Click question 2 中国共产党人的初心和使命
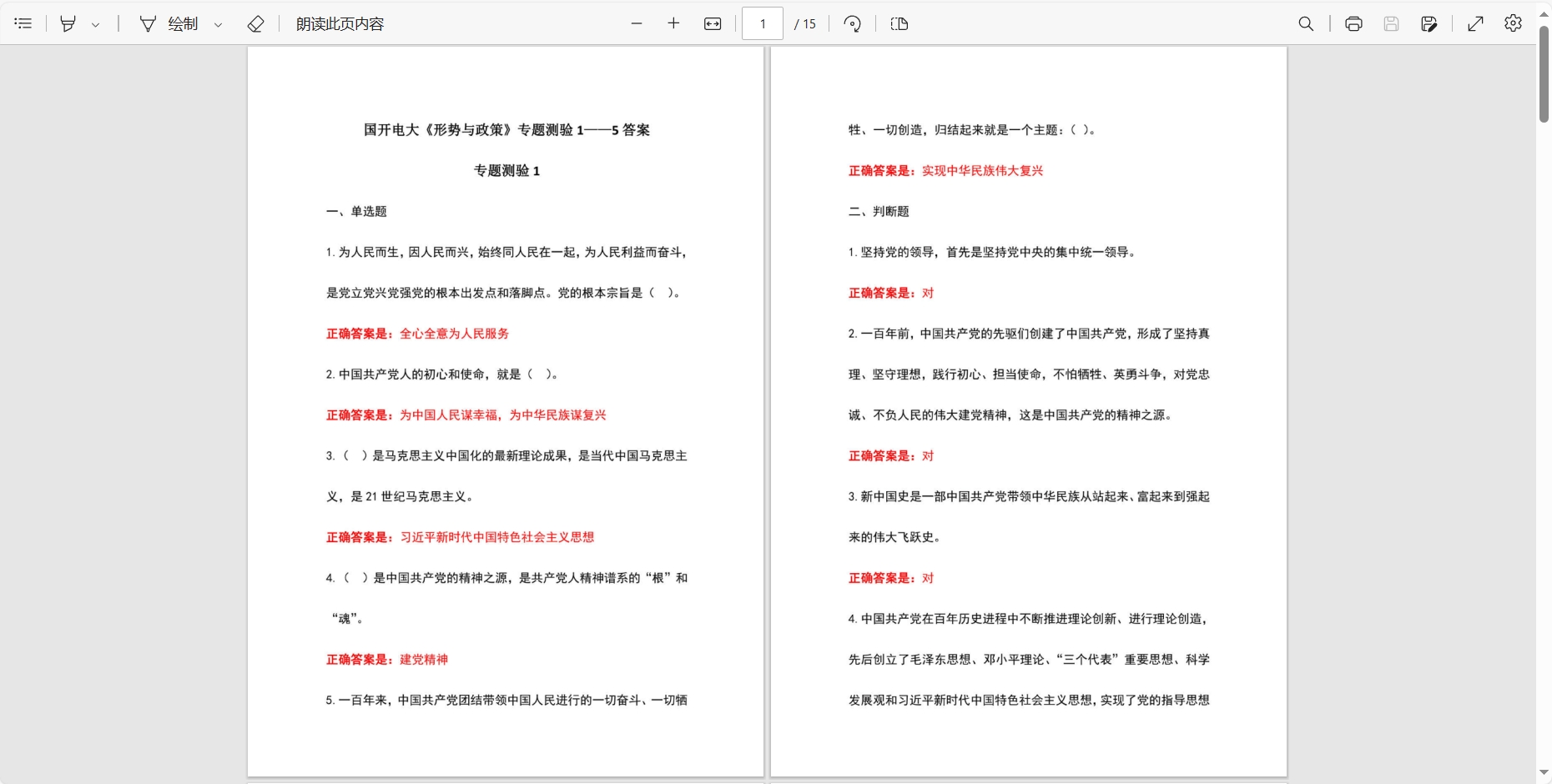Screen dimensions: 1552x784 point(442,374)
